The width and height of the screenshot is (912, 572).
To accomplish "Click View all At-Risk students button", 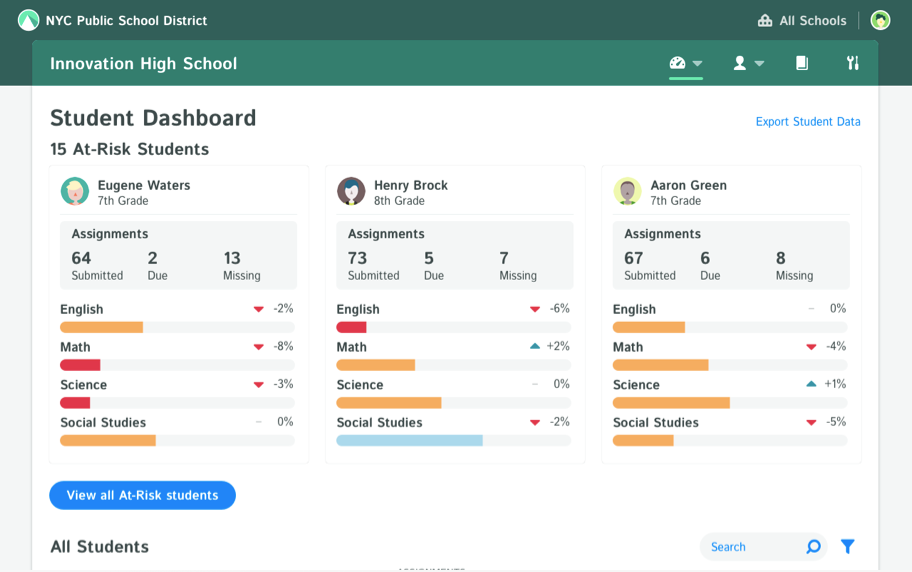I will coord(142,495).
